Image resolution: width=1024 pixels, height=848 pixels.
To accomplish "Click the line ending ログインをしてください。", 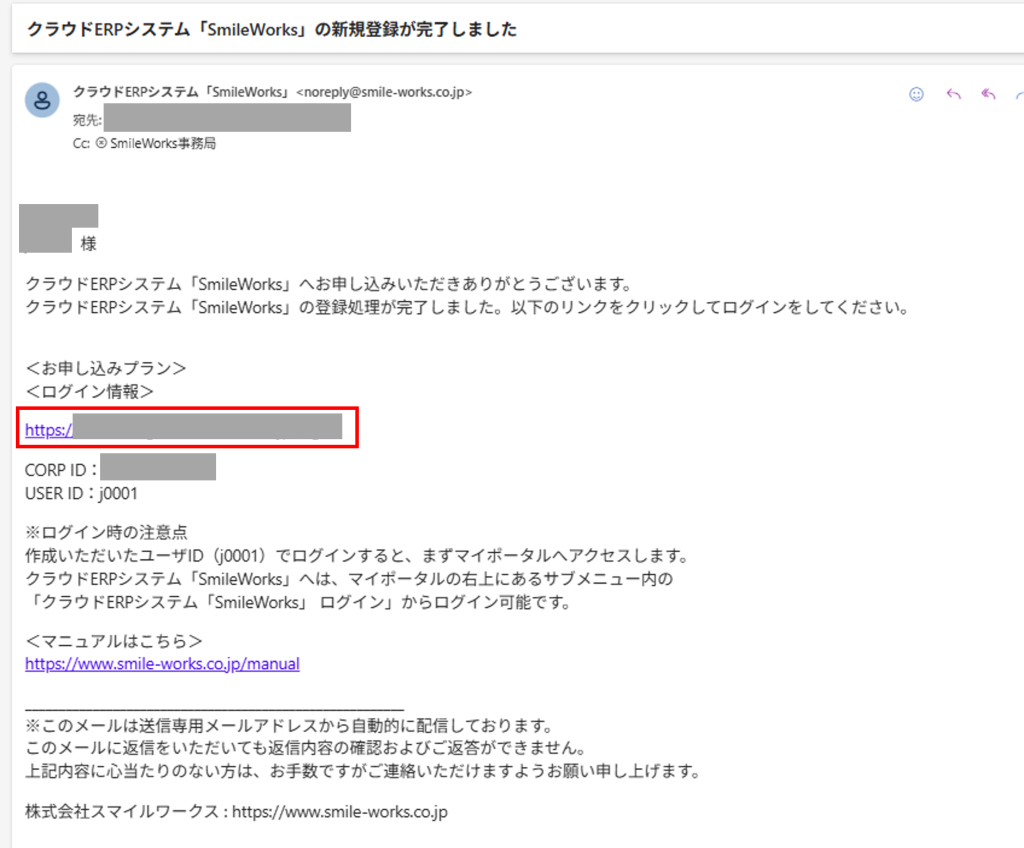I will point(468,307).
